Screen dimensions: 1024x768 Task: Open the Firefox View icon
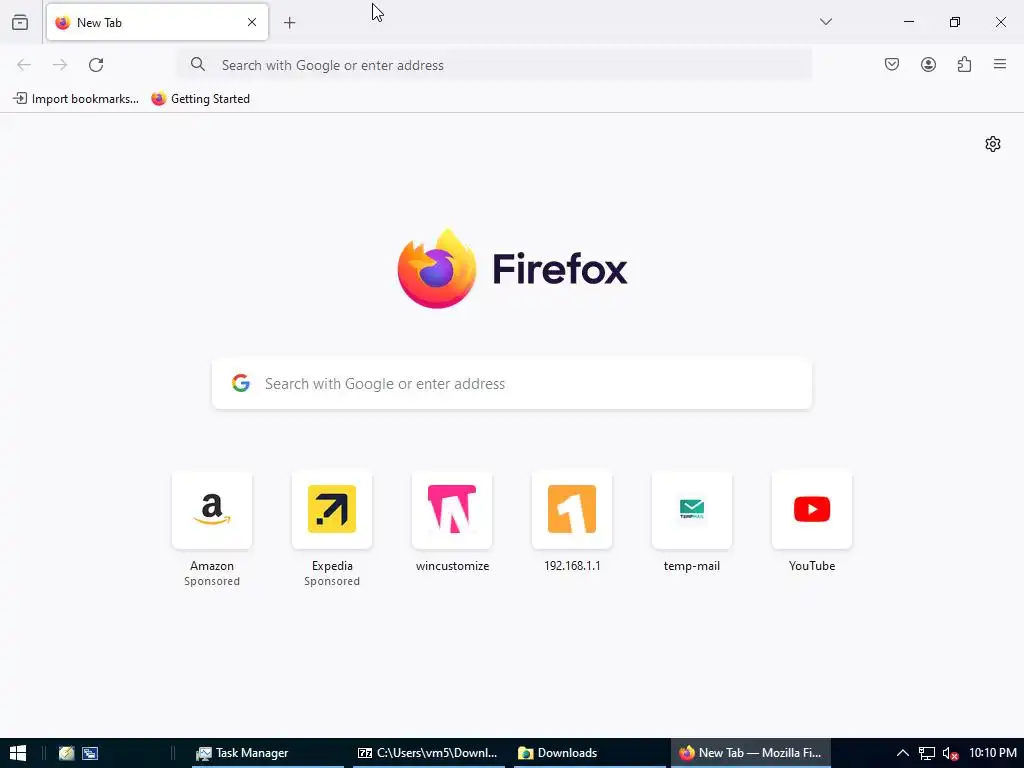pos(20,22)
